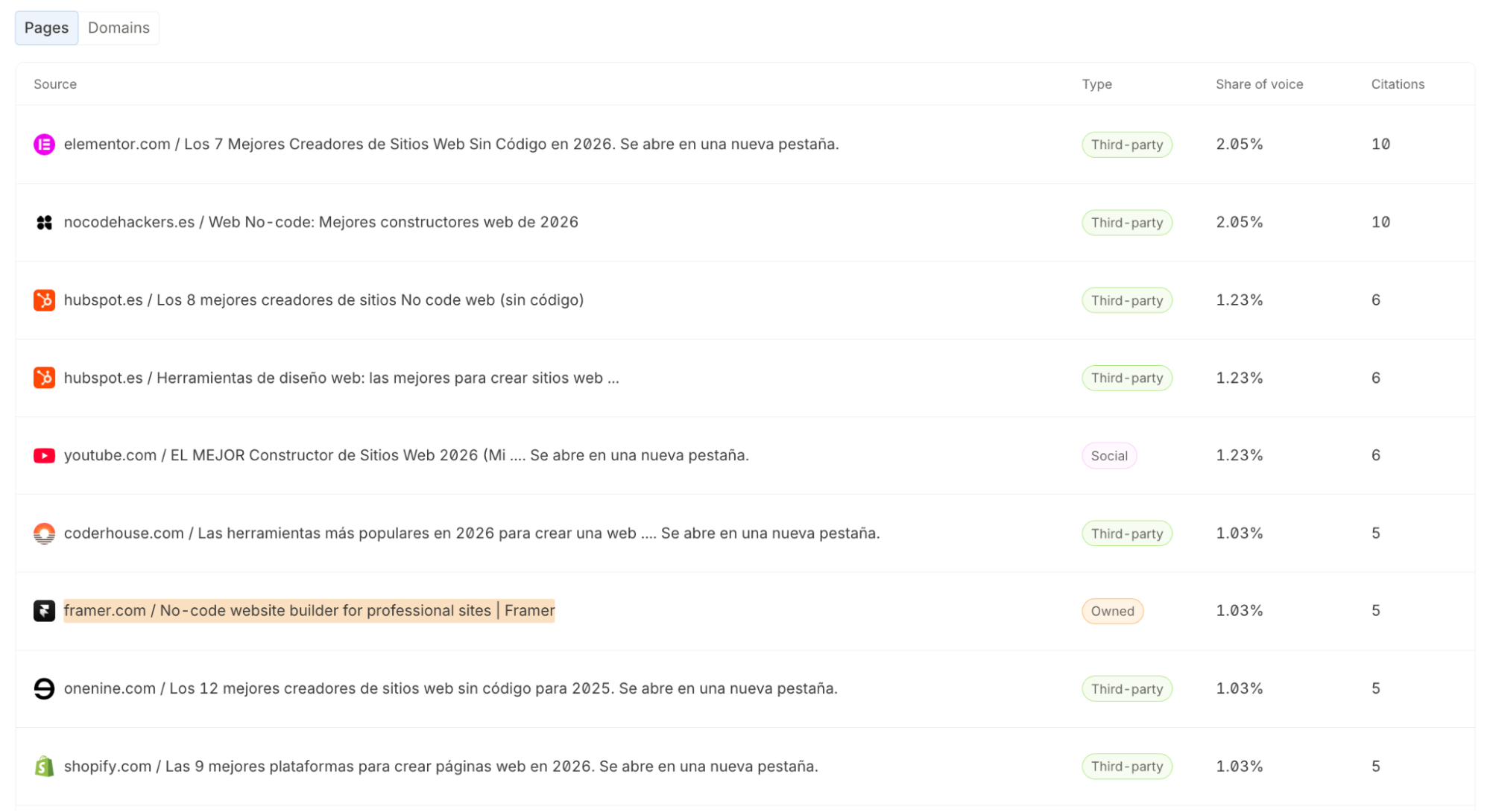Sort by the Citations column header
This screenshot has width=1490, height=812.
coord(1398,84)
